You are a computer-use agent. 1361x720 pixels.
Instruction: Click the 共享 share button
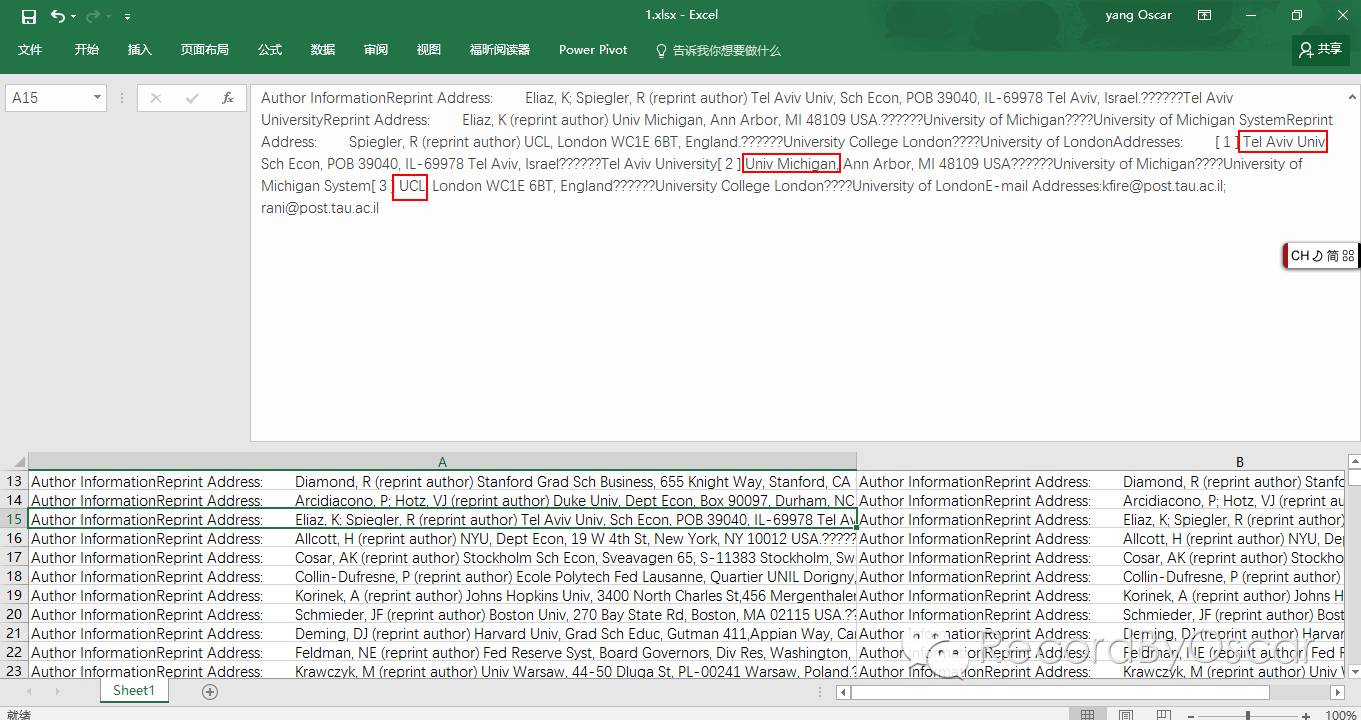click(1320, 49)
